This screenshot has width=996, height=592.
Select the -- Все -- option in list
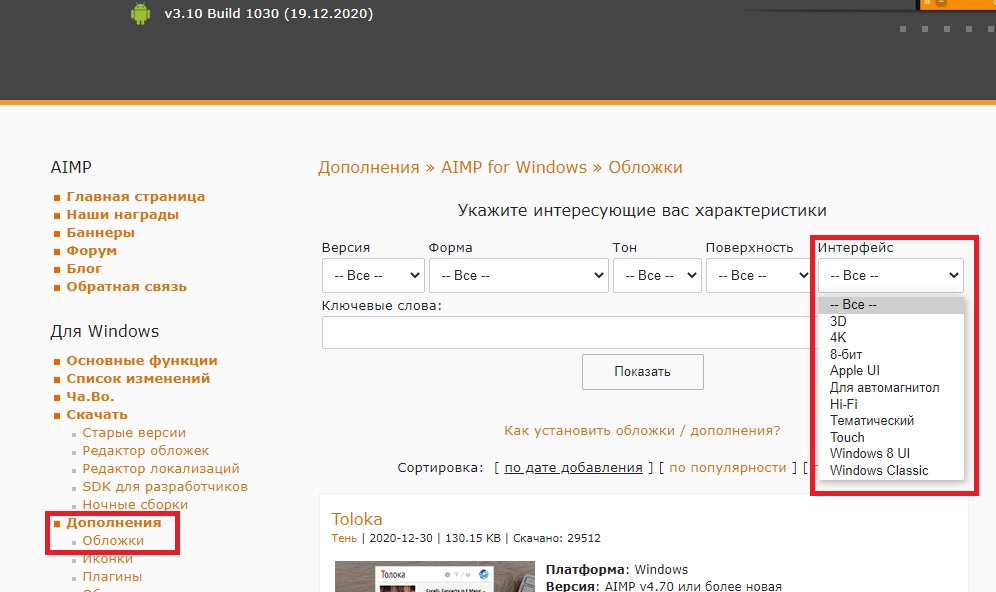click(x=891, y=305)
